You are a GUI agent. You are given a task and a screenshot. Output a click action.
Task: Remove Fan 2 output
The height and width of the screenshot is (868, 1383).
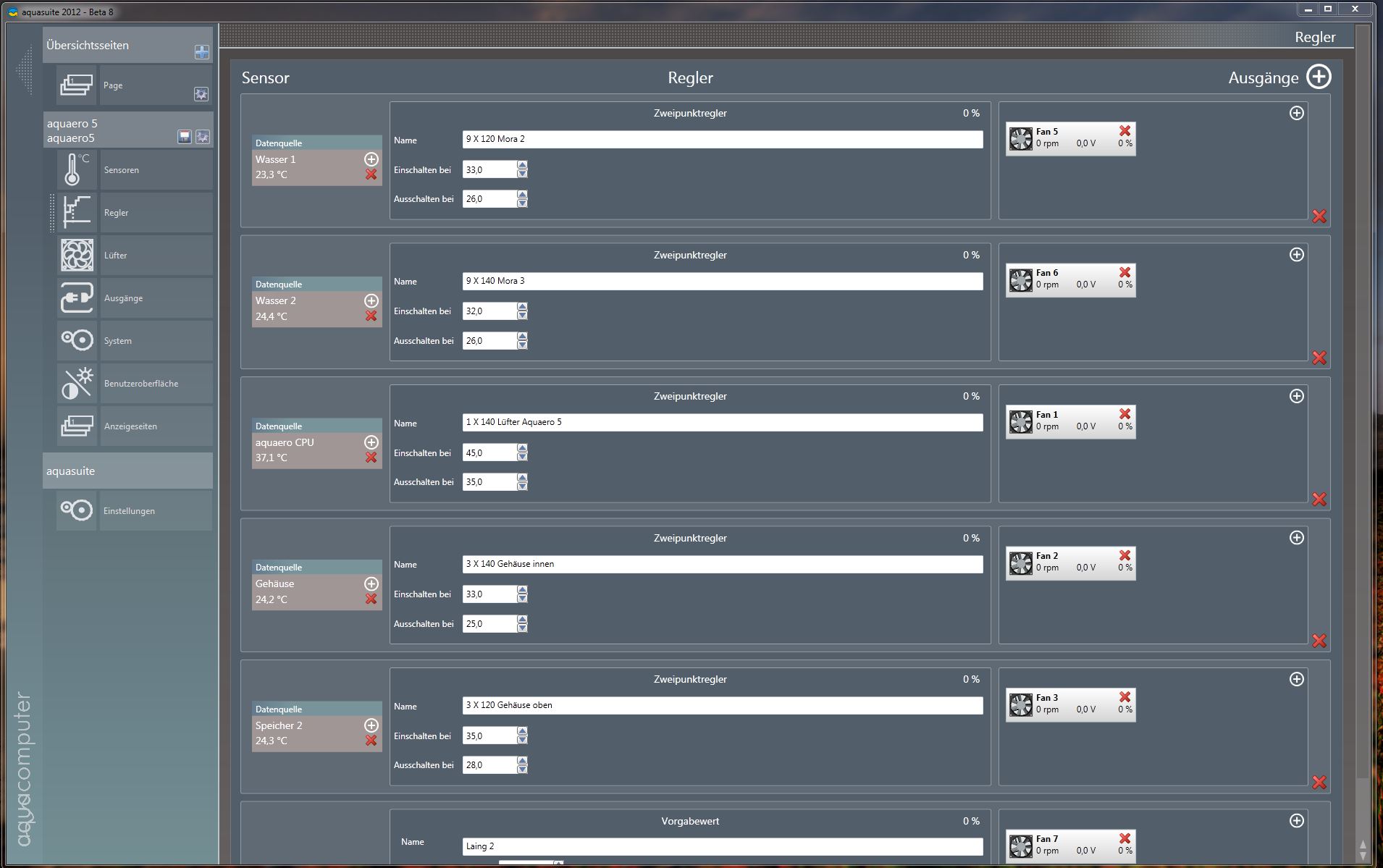(1125, 555)
